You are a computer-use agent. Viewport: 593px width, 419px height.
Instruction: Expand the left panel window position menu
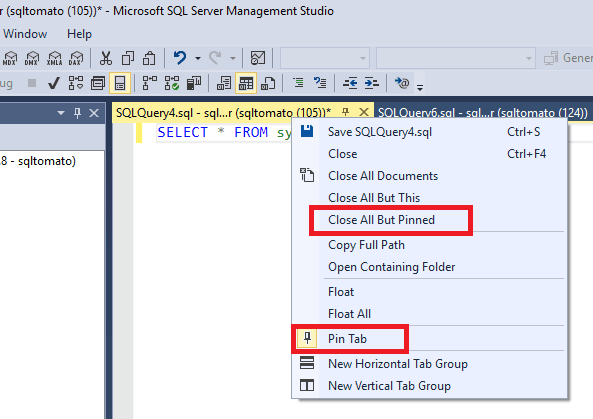(x=61, y=113)
